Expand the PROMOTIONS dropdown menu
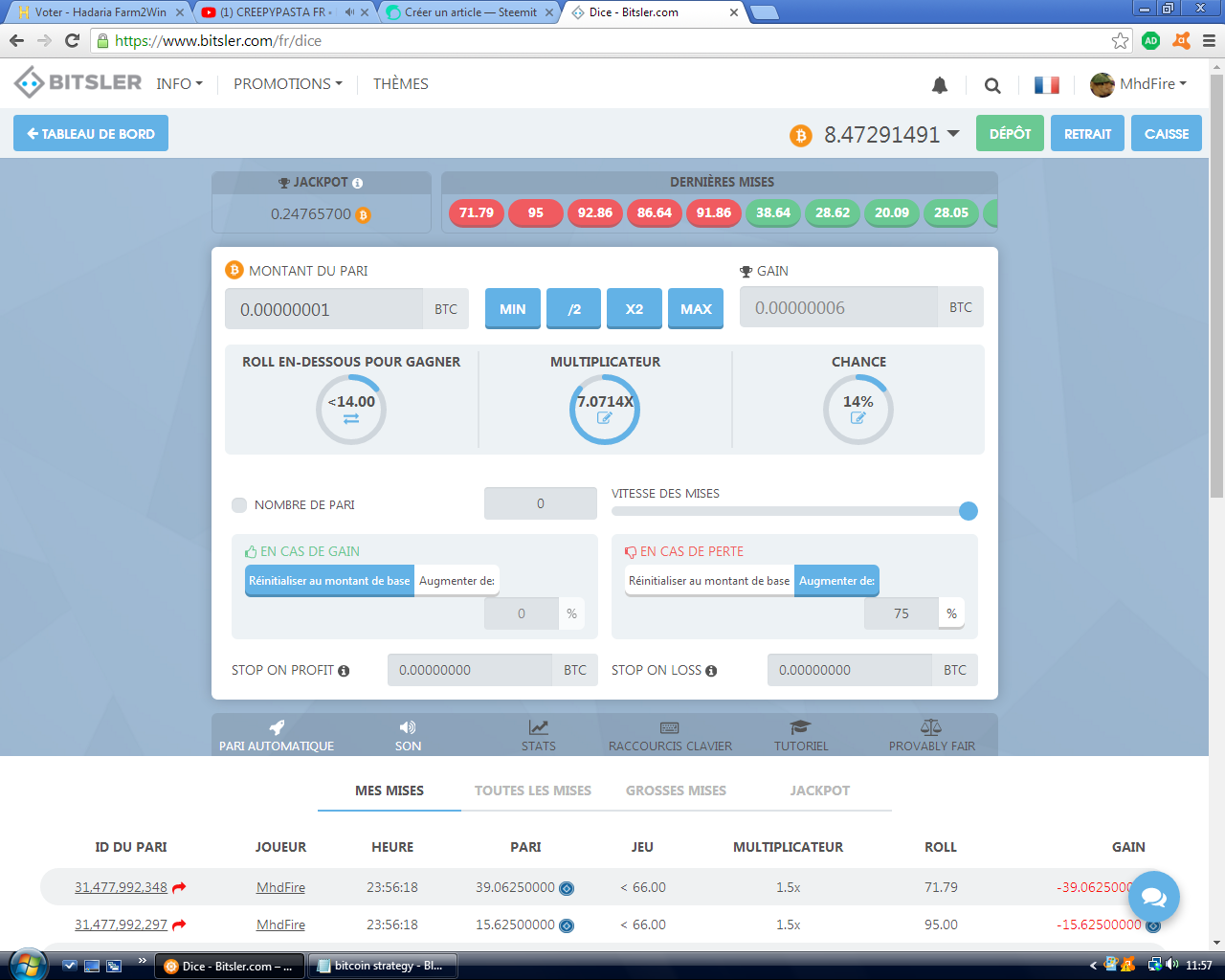The width and height of the screenshot is (1225, 980). point(288,84)
